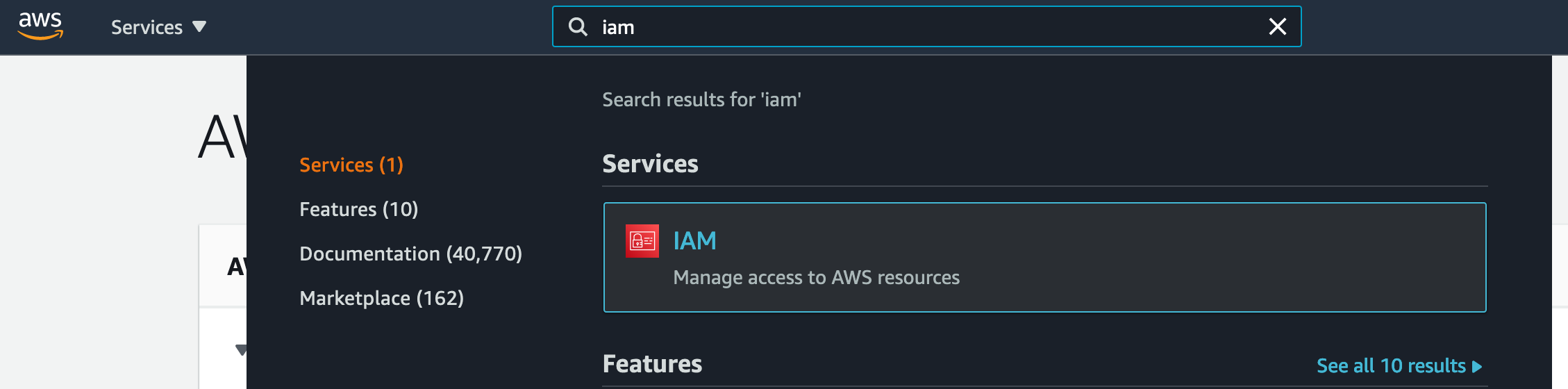
Task: Click the arrow beside 'See all 10 results'
Action: (1477, 366)
